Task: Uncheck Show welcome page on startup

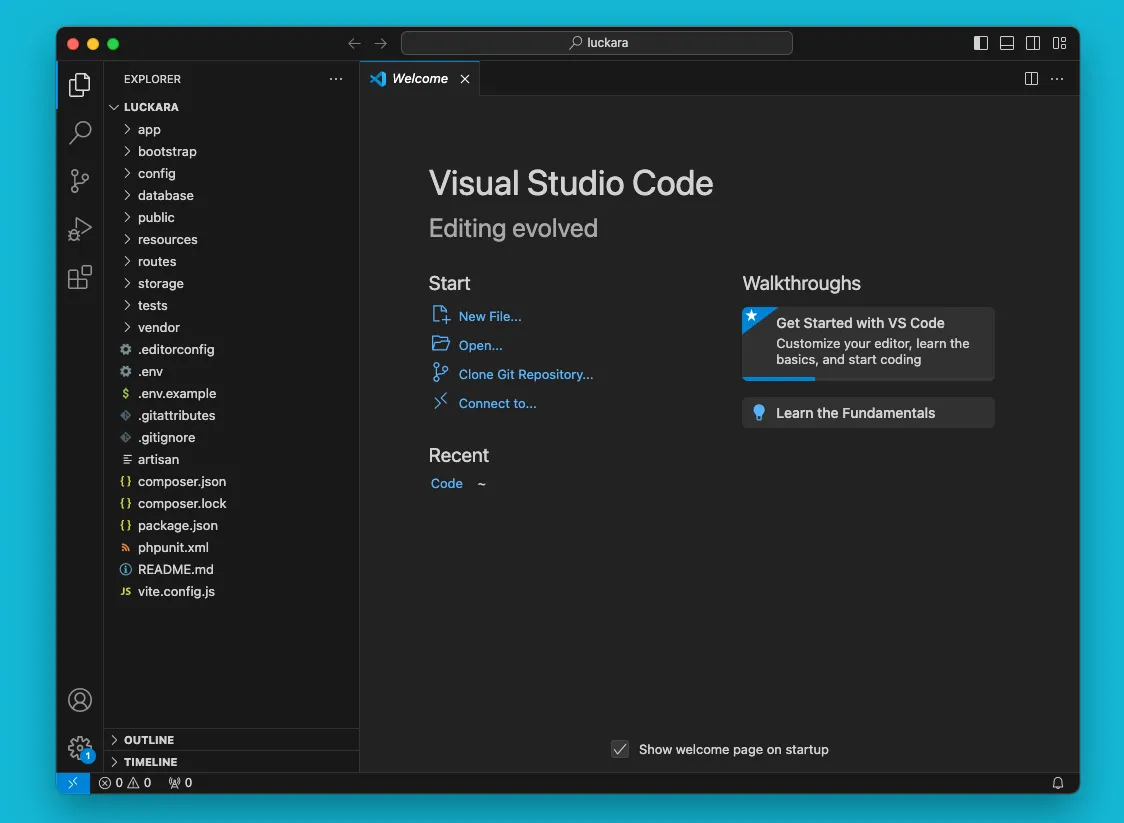Action: tap(620, 749)
